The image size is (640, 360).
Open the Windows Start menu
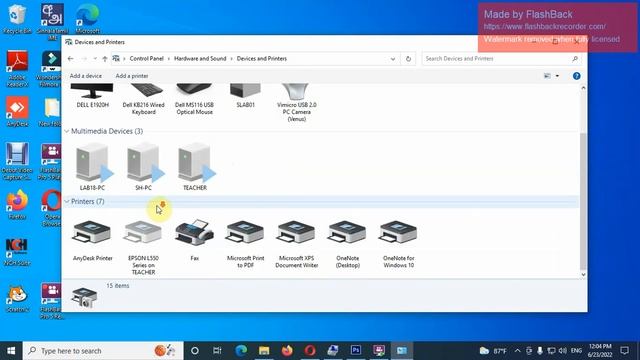(x=11, y=351)
